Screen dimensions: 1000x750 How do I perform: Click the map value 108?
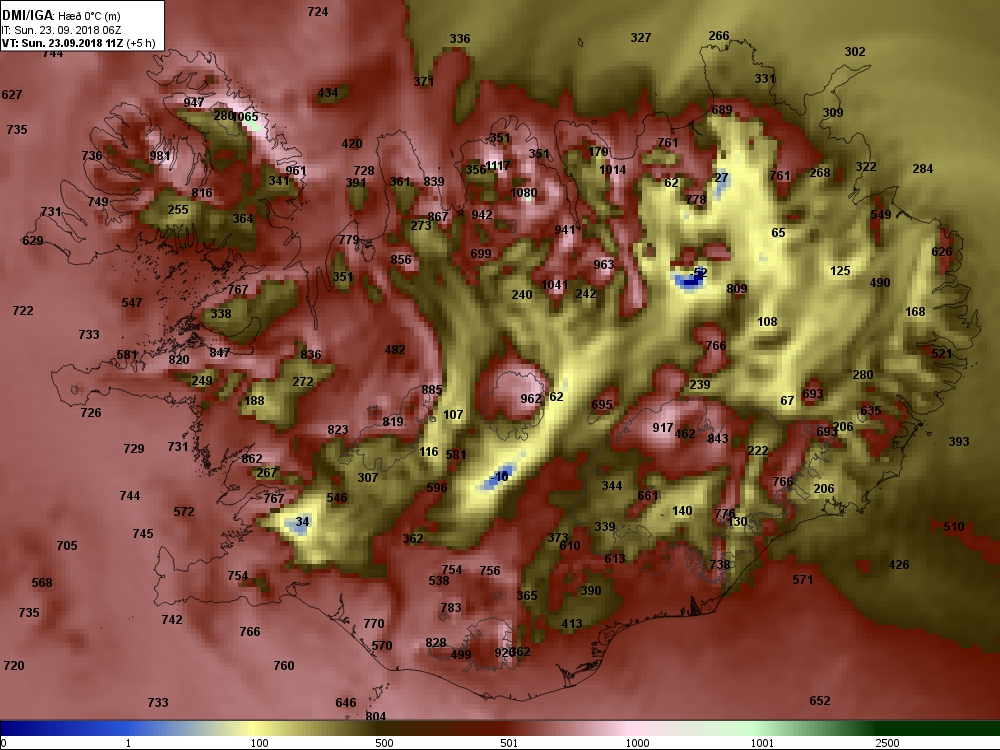(767, 321)
